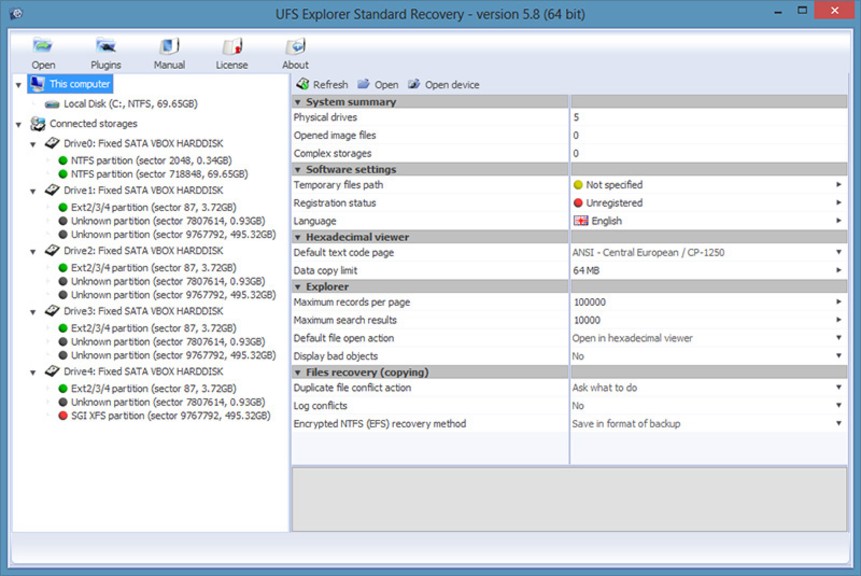Click the Open button beside Refresh
This screenshot has width=861, height=576.
coord(378,85)
